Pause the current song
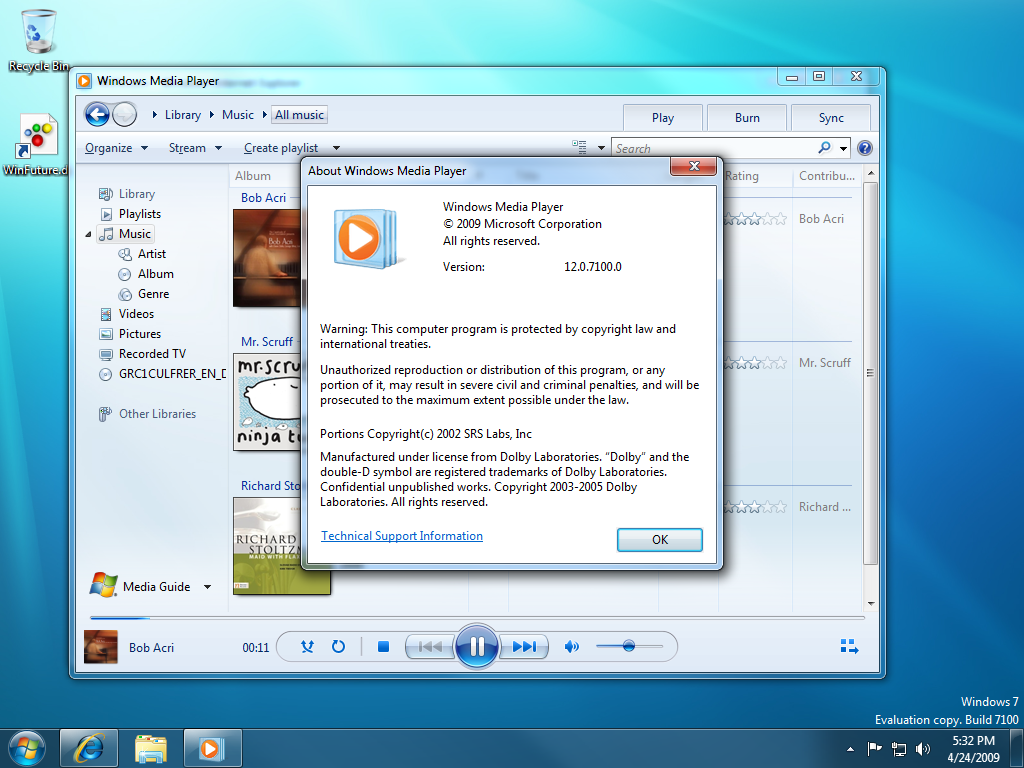The image size is (1024, 768). click(x=477, y=647)
